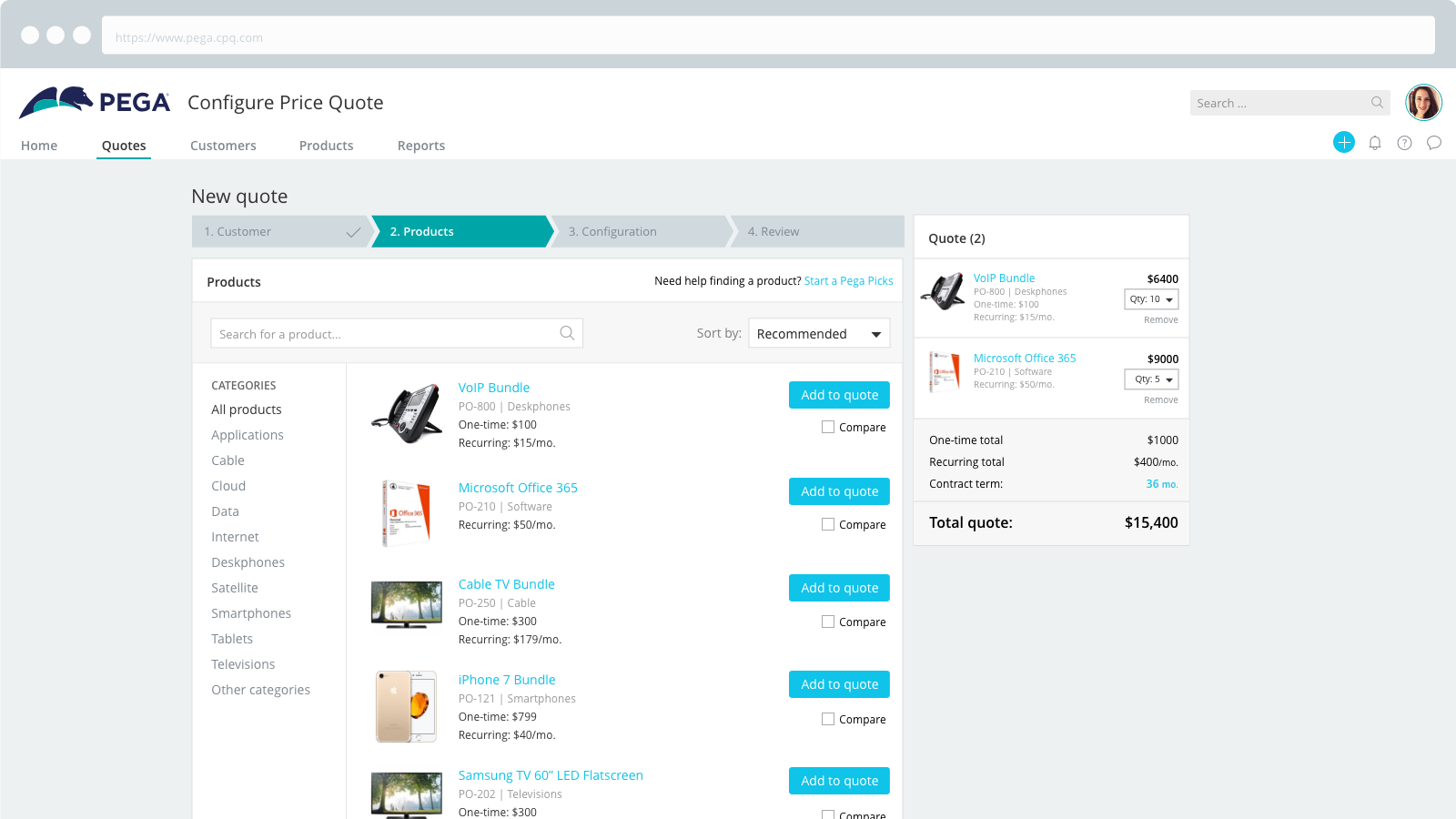Screen dimensions: 1456x819
Task: Open the notifications bell
Action: (x=1375, y=143)
